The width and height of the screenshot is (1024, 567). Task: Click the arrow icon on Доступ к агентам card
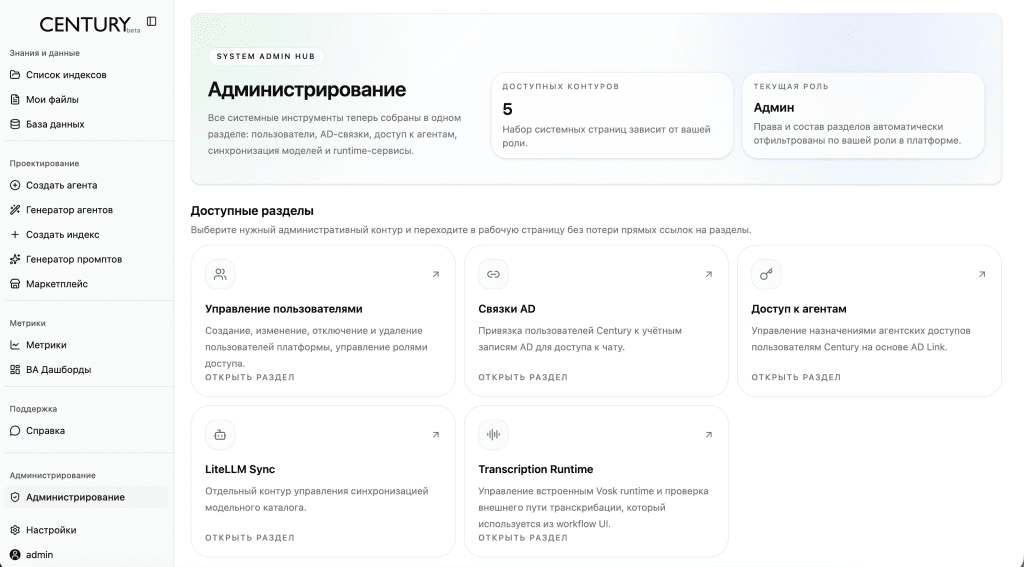(x=982, y=274)
